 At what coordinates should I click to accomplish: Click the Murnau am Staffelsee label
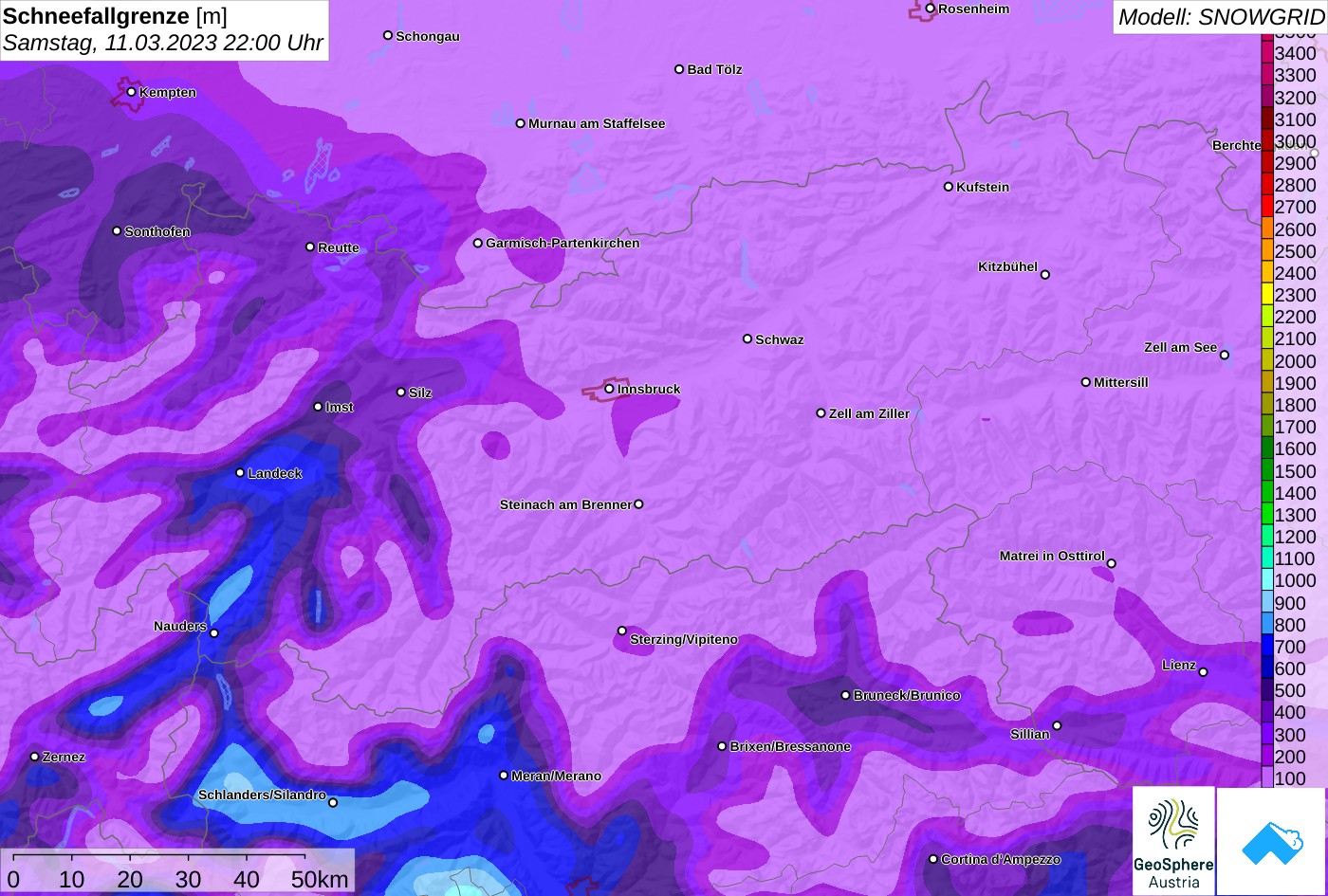[597, 123]
